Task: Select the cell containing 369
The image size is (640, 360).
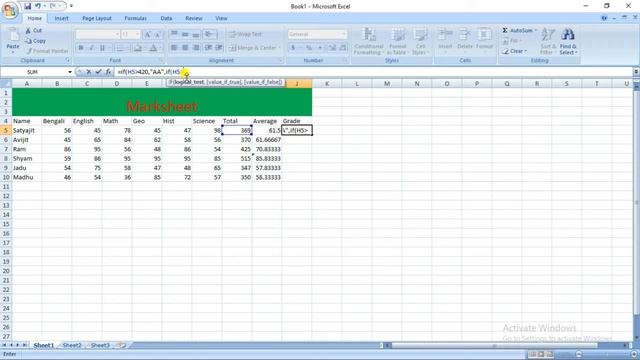Action: pos(237,130)
